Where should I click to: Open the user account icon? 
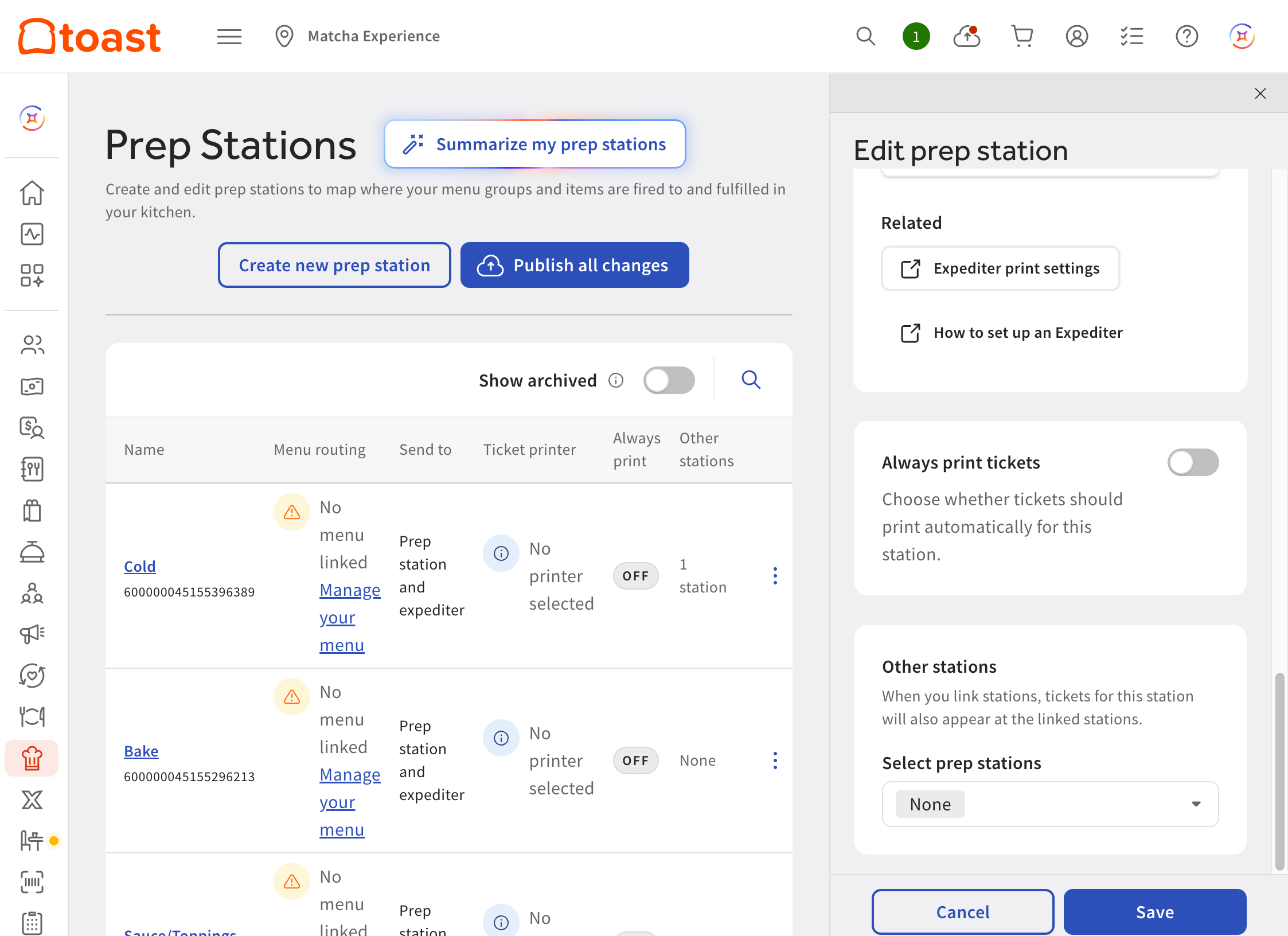1077,36
